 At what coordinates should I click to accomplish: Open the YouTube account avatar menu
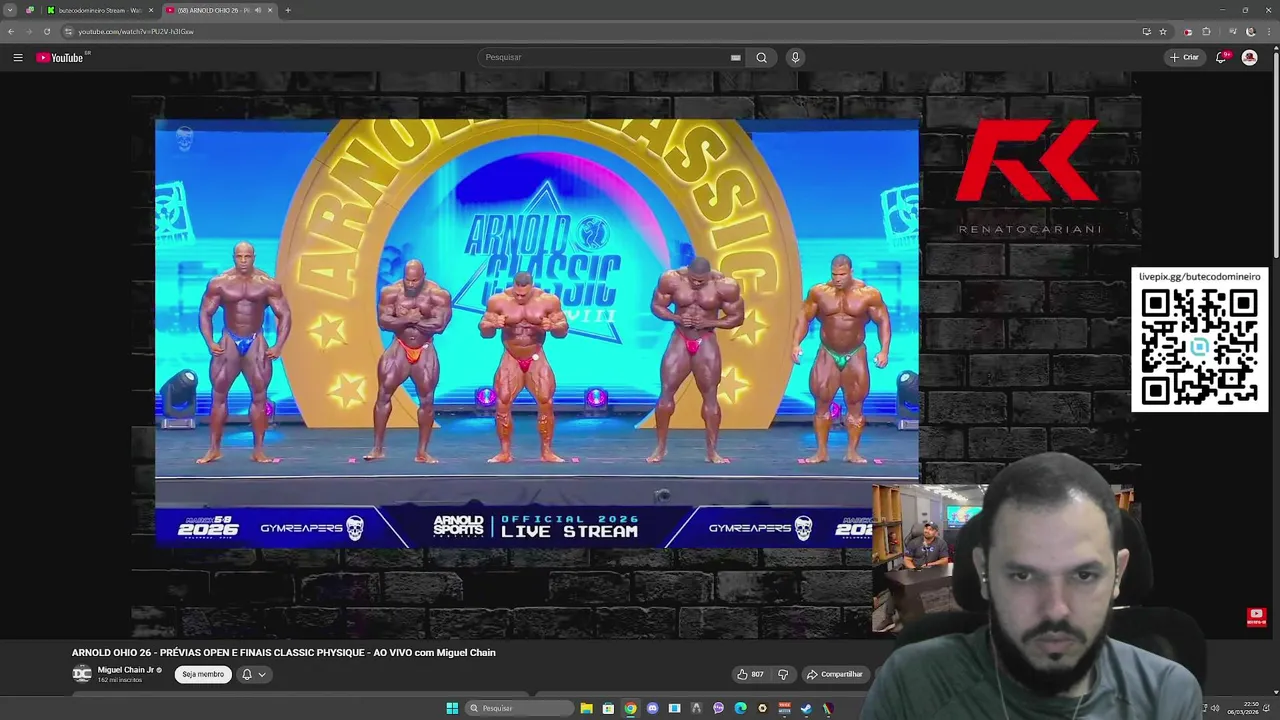click(1249, 57)
